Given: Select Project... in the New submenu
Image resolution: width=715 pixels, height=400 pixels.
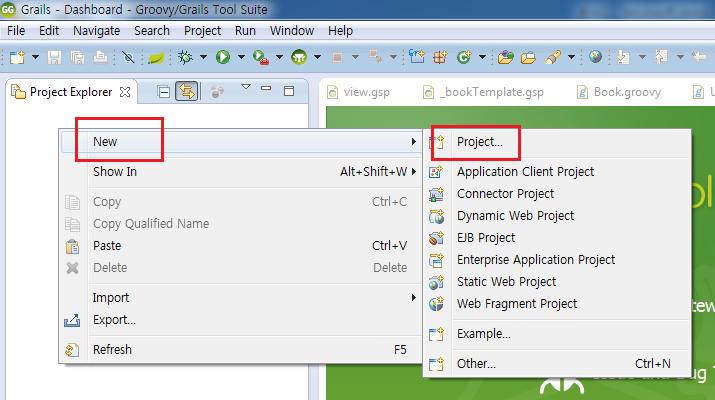Looking at the screenshot, I should (557, 142).
